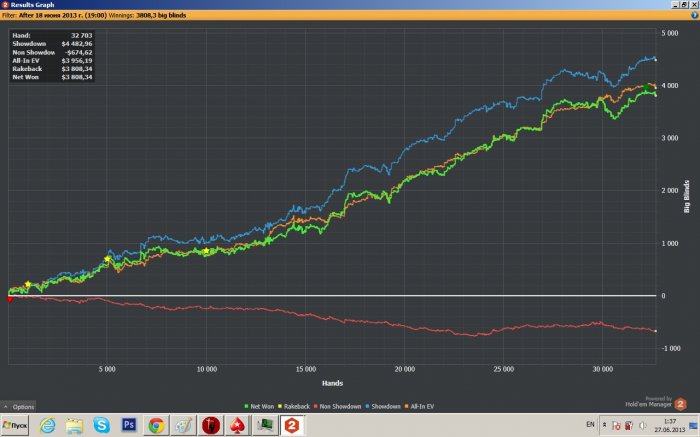
Task: Open Internet Explorer from the taskbar
Action: [47, 425]
